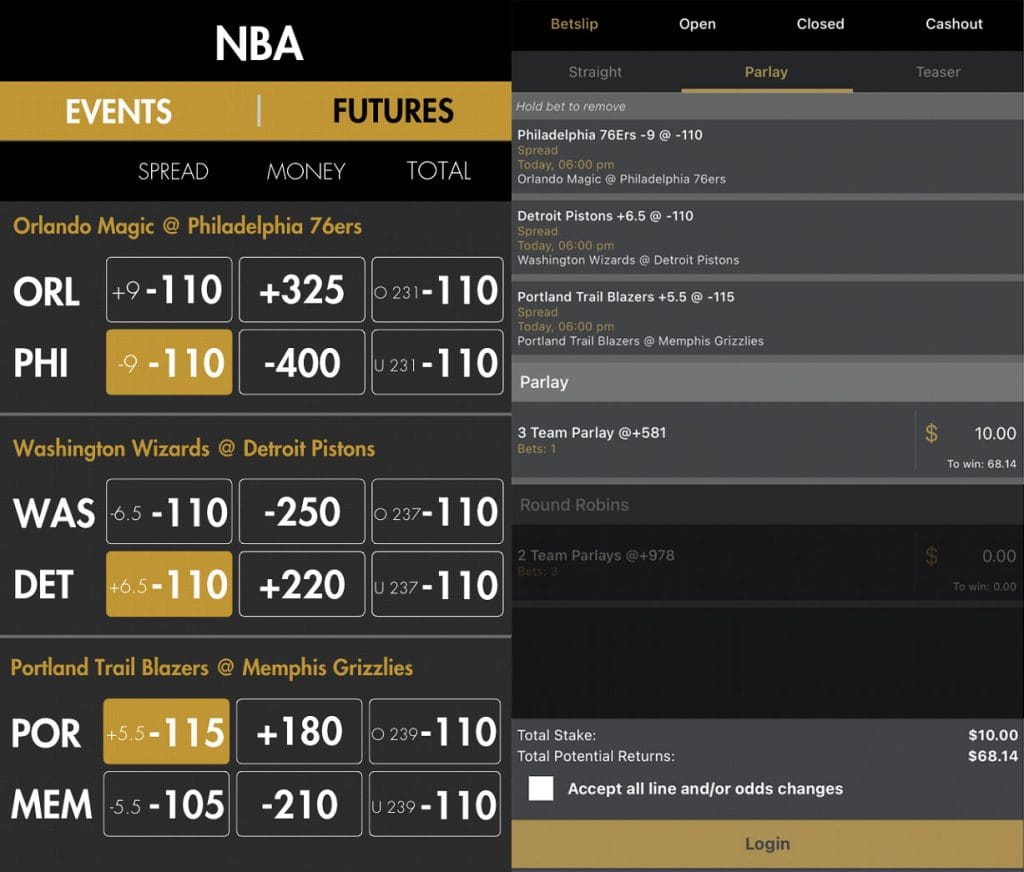Open the Closed bets tab
The image size is (1024, 872).
820,24
